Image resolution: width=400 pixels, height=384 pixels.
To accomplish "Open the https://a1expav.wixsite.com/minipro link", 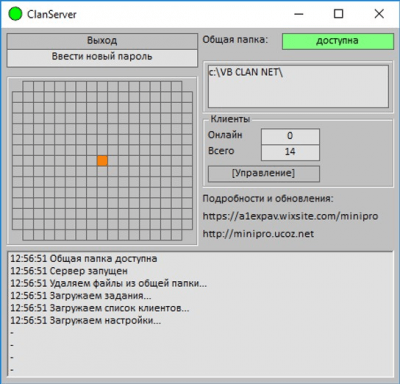I will tap(290, 216).
